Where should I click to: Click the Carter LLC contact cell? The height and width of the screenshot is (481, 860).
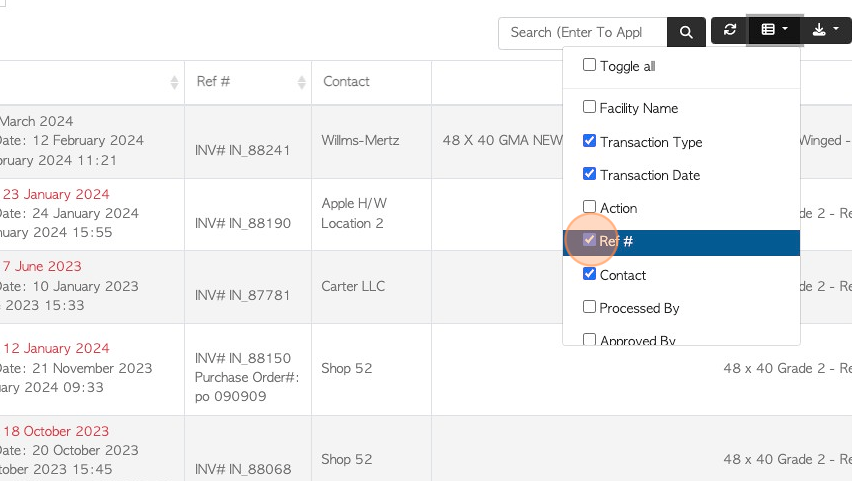(353, 286)
